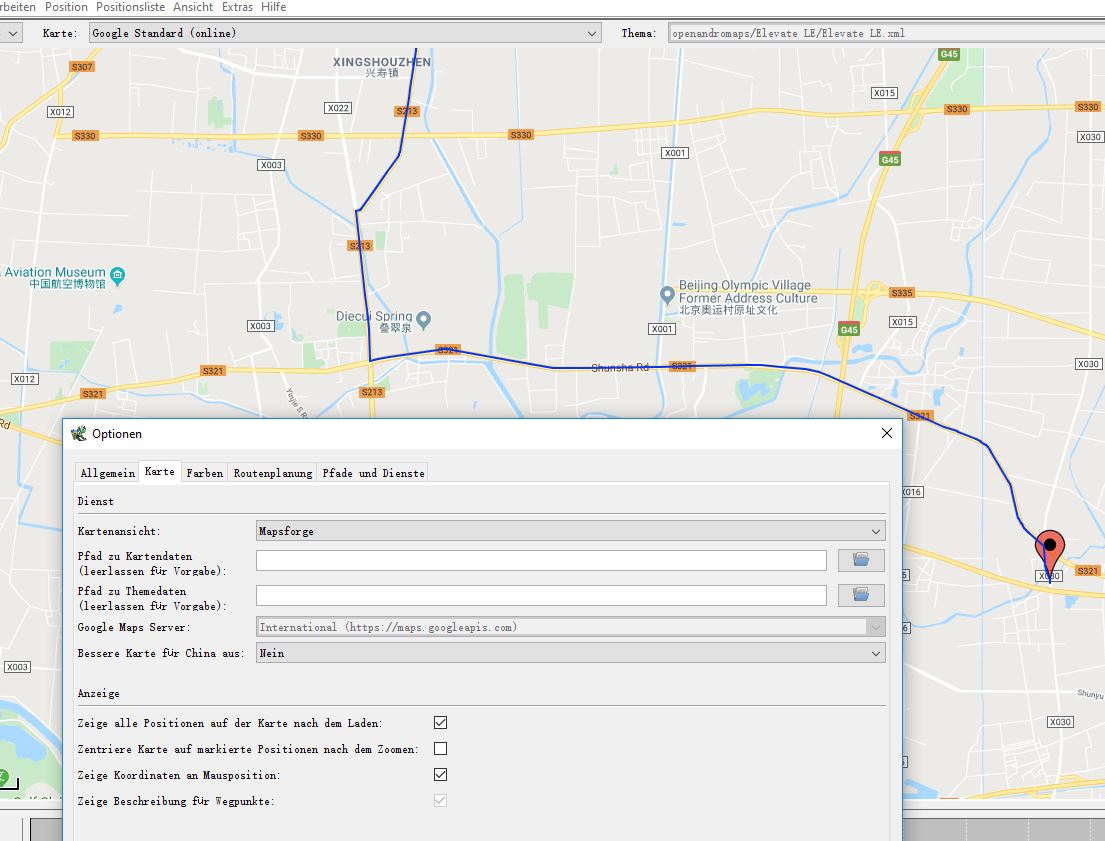This screenshot has height=841, width=1105.
Task: Switch to the Farben tab
Action: 204,473
